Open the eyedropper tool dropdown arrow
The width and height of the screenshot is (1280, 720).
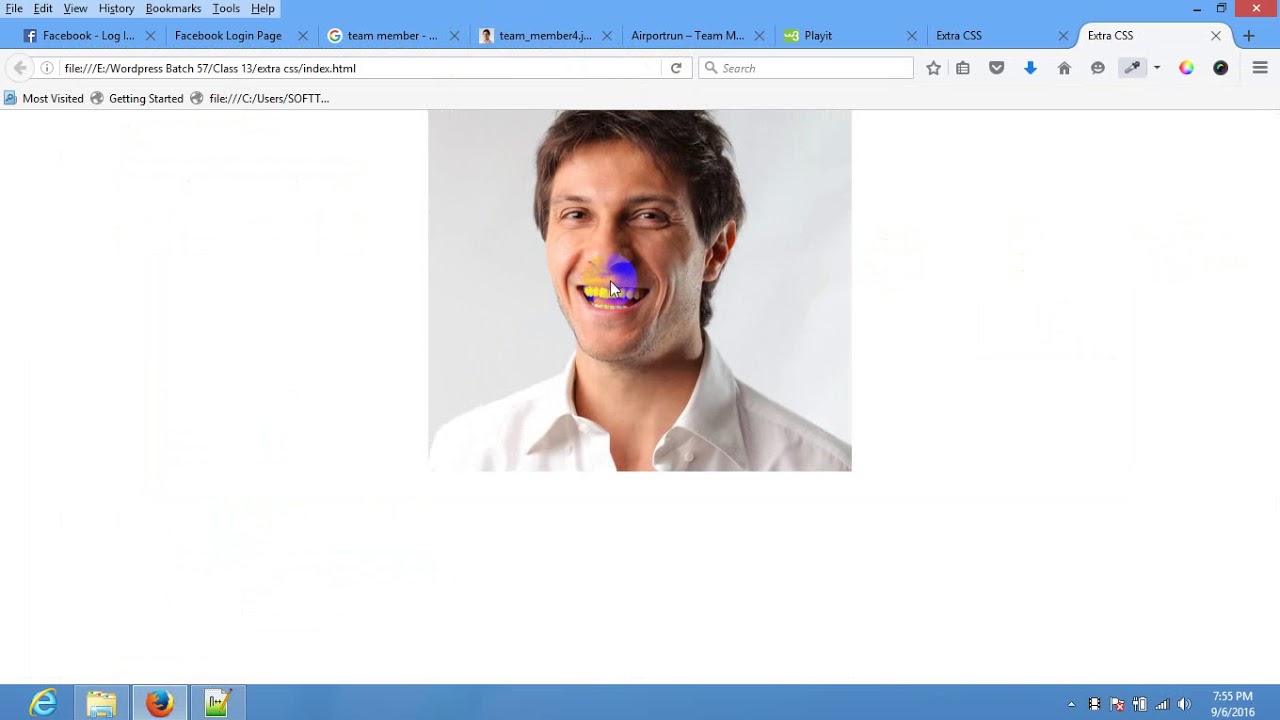[x=1157, y=68]
